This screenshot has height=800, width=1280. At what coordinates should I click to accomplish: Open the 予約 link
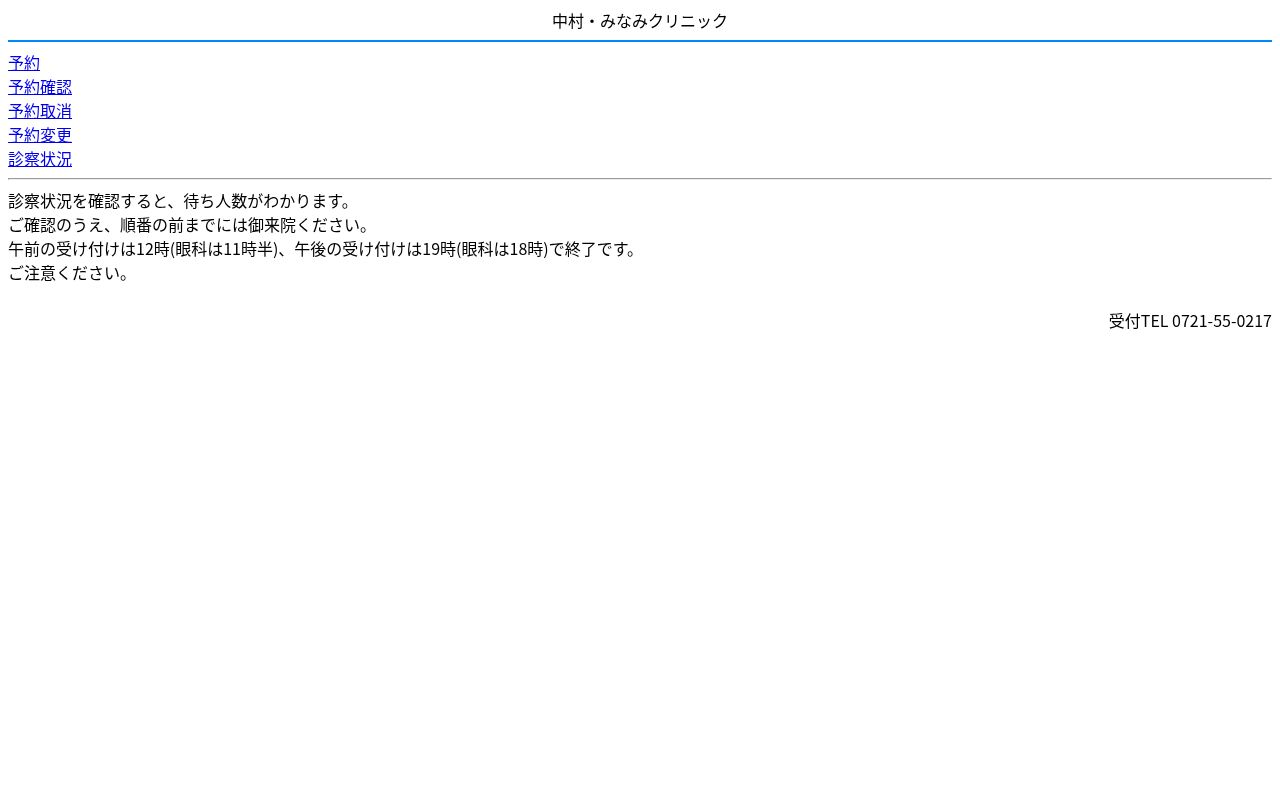point(24,63)
